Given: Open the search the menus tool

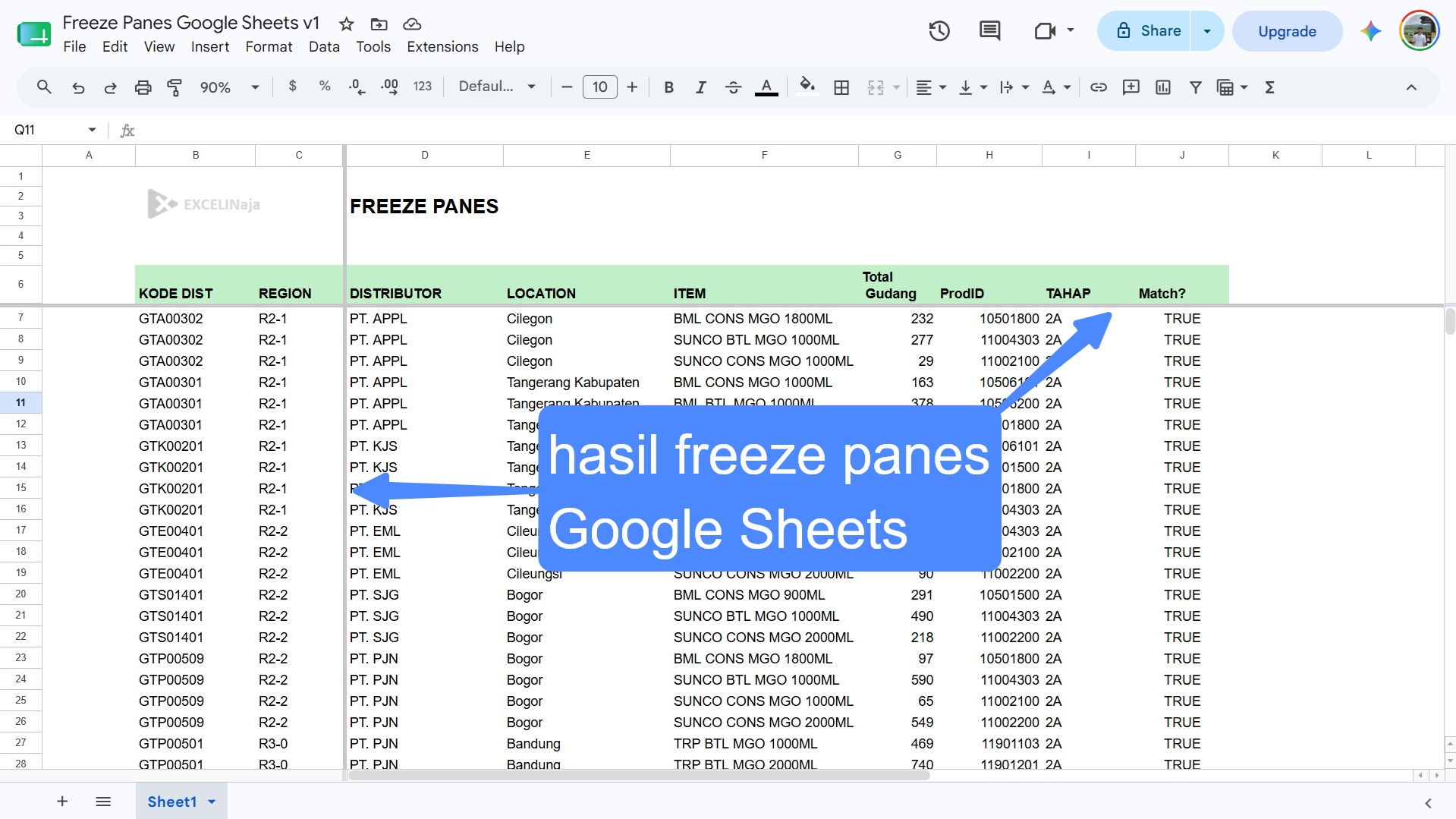Looking at the screenshot, I should [x=44, y=87].
